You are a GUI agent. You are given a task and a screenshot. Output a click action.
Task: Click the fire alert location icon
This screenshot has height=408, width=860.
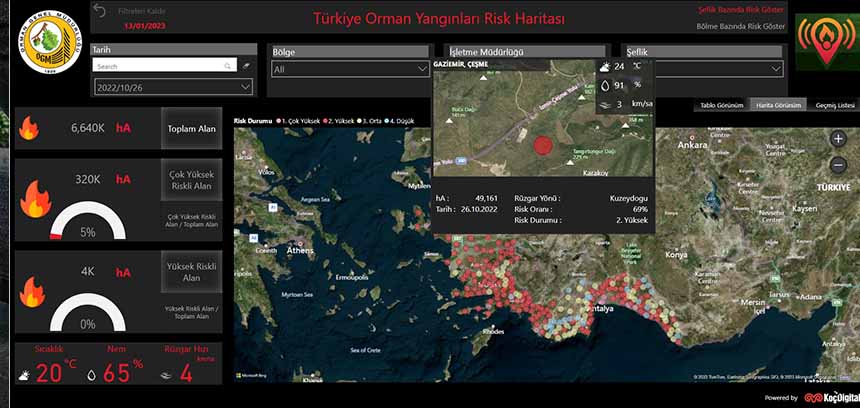827,42
